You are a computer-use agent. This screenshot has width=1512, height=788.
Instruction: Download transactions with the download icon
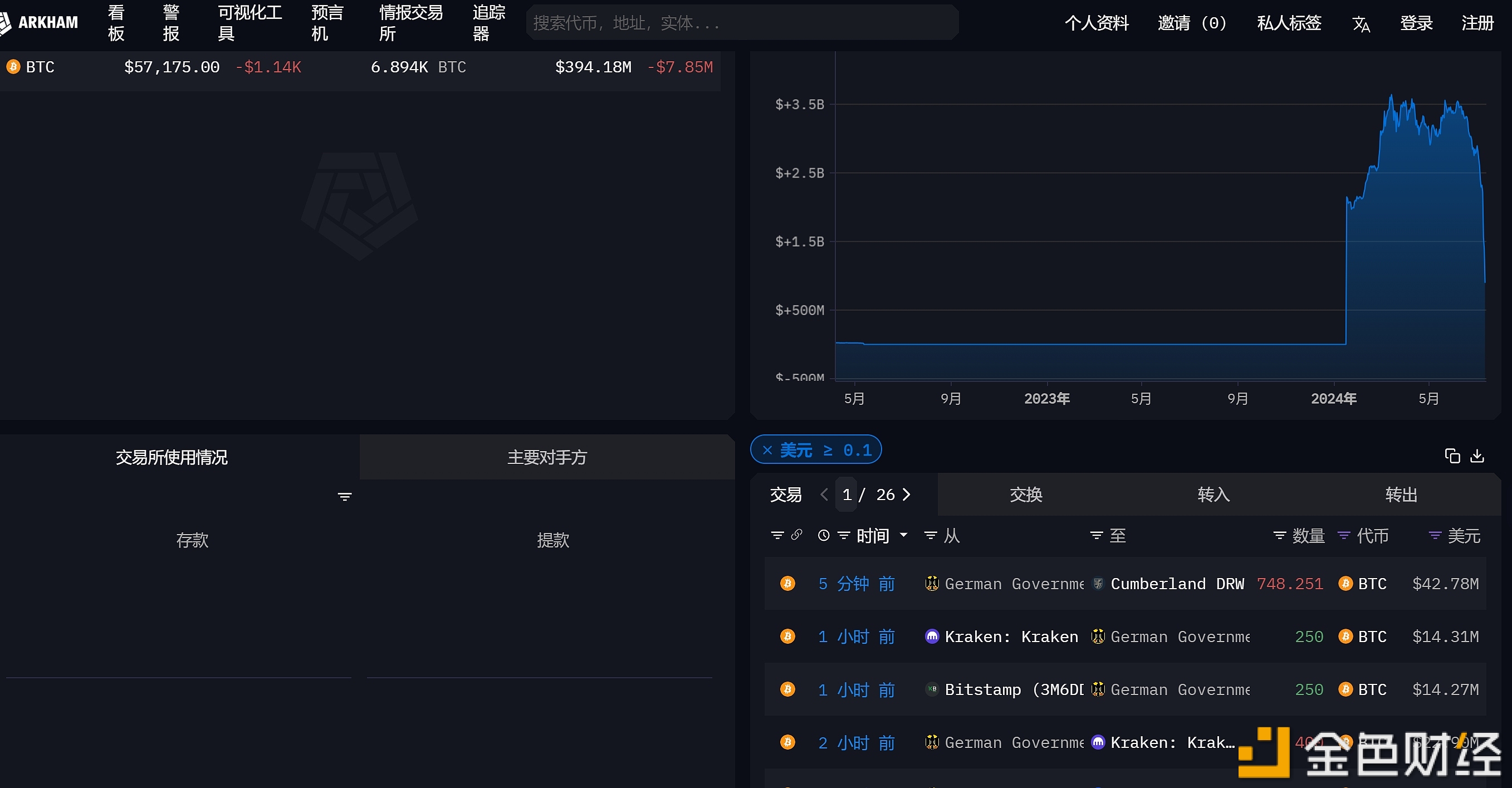1477,456
